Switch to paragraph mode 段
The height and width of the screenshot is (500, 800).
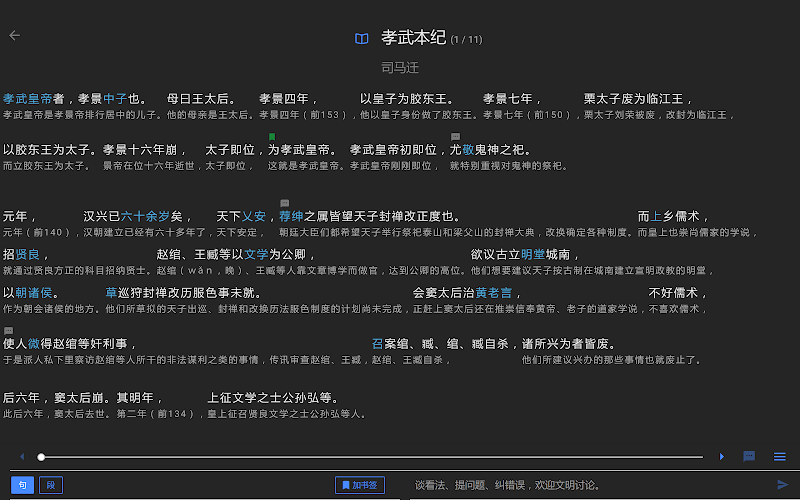50,485
